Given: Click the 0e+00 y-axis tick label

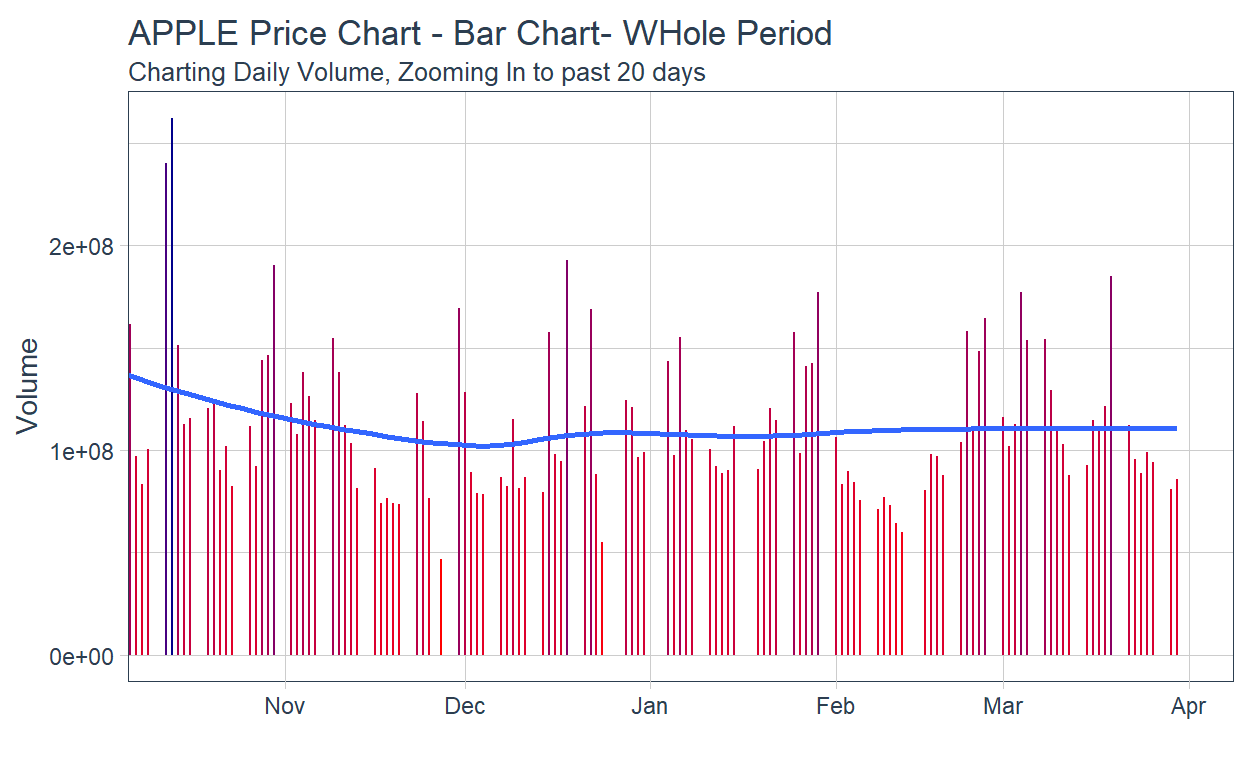Looking at the screenshot, I should coord(82,656).
